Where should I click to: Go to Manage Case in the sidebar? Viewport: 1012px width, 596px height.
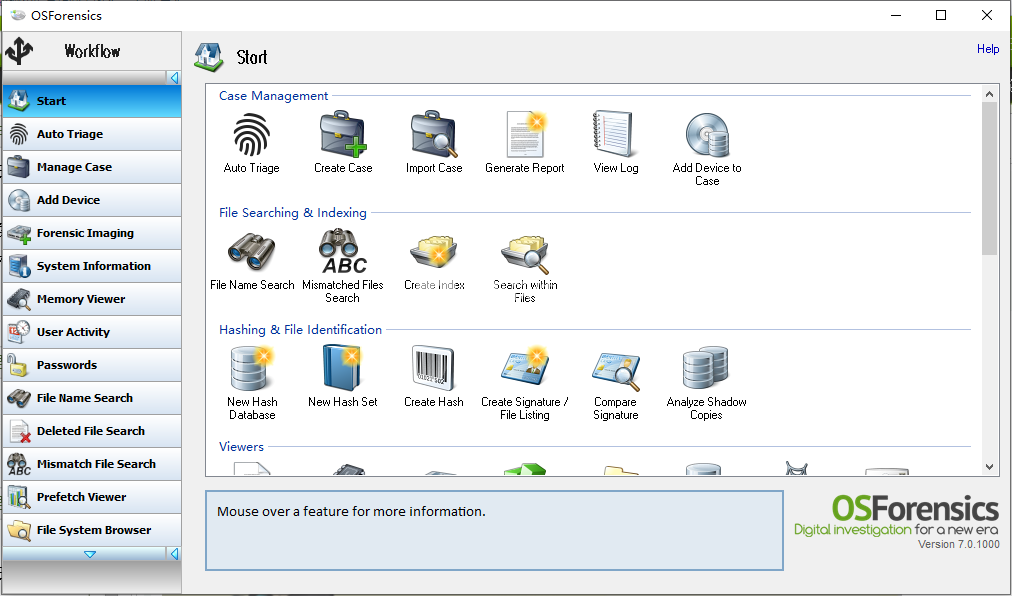tap(92, 167)
